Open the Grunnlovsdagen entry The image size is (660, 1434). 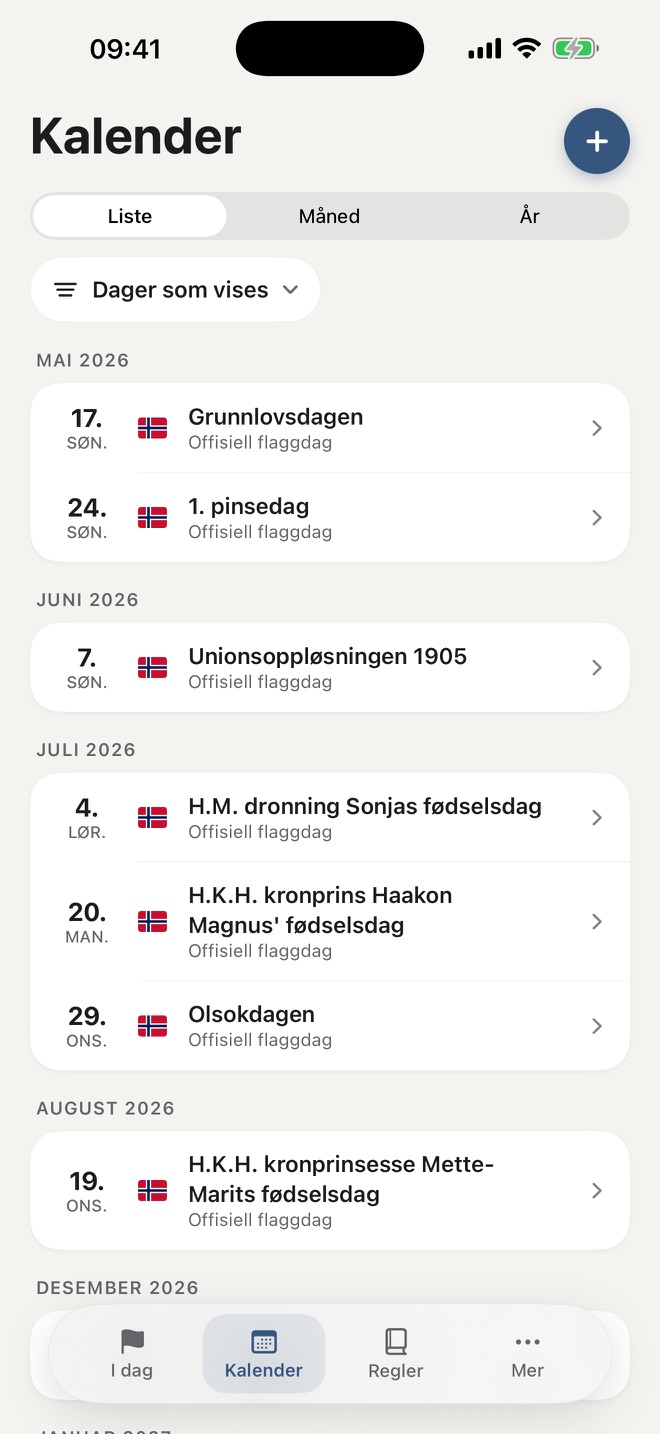[330, 428]
